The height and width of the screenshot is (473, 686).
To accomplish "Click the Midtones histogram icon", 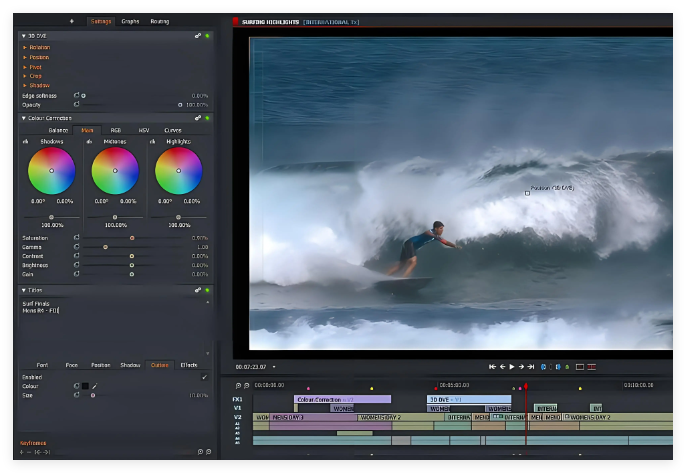I will 89,141.
